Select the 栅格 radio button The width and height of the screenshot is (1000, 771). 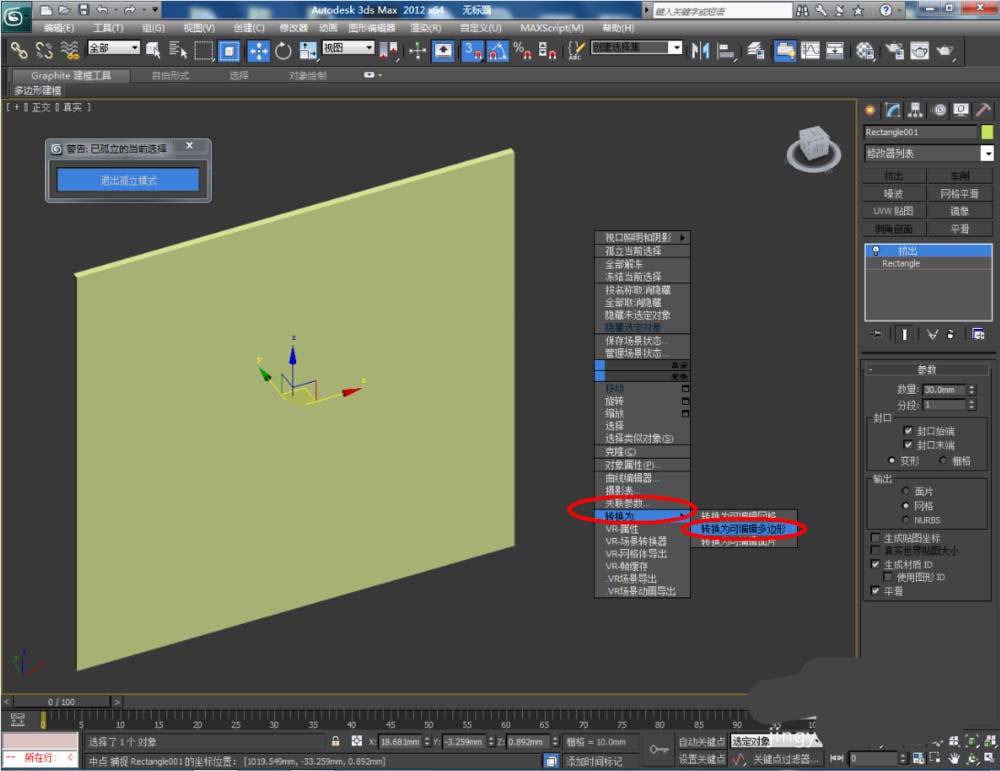[943, 460]
